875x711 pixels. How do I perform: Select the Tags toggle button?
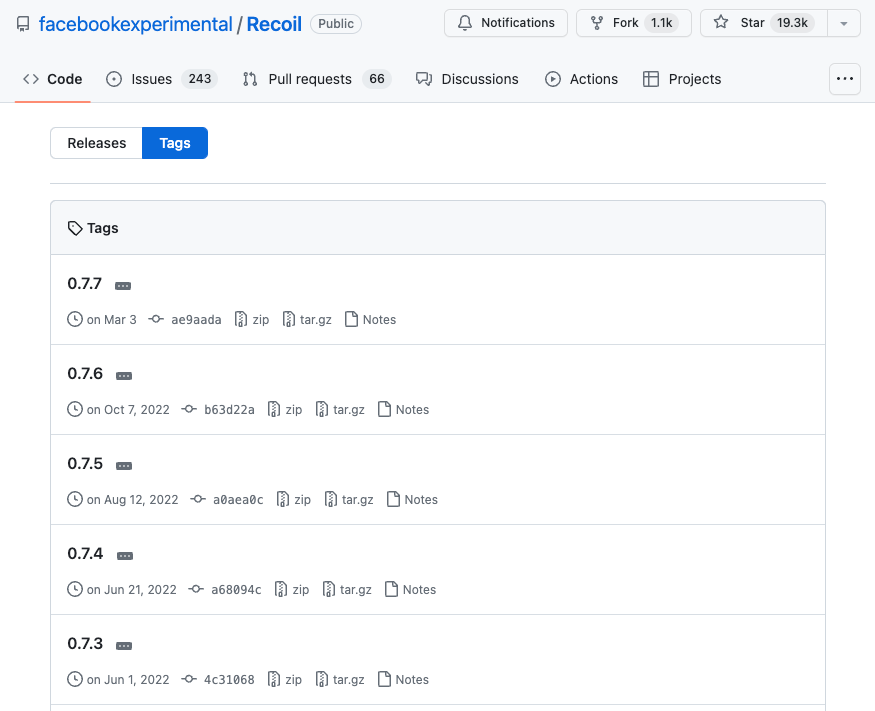[175, 143]
